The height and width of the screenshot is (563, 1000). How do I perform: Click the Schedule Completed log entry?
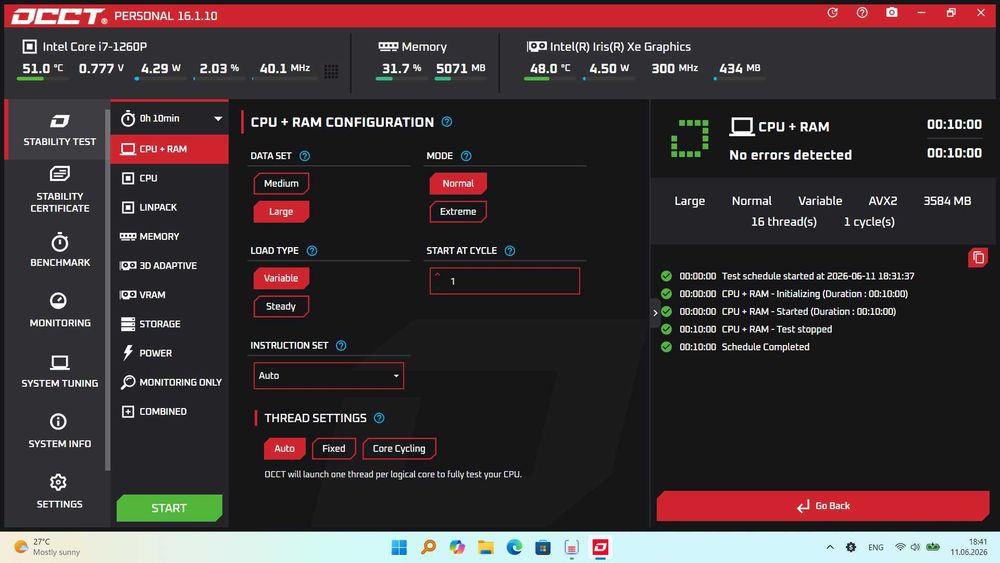coord(735,347)
